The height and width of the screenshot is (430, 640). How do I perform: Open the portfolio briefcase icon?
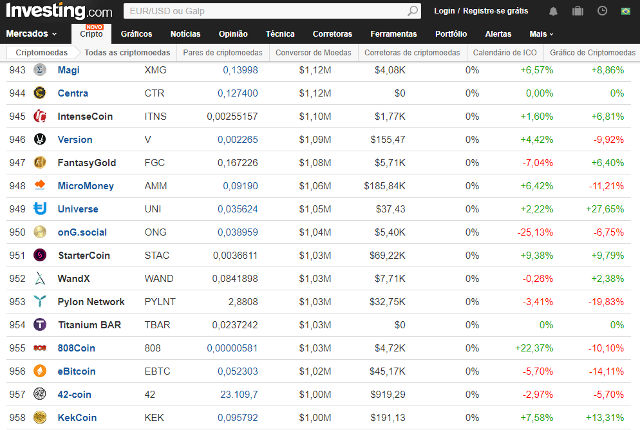point(578,11)
